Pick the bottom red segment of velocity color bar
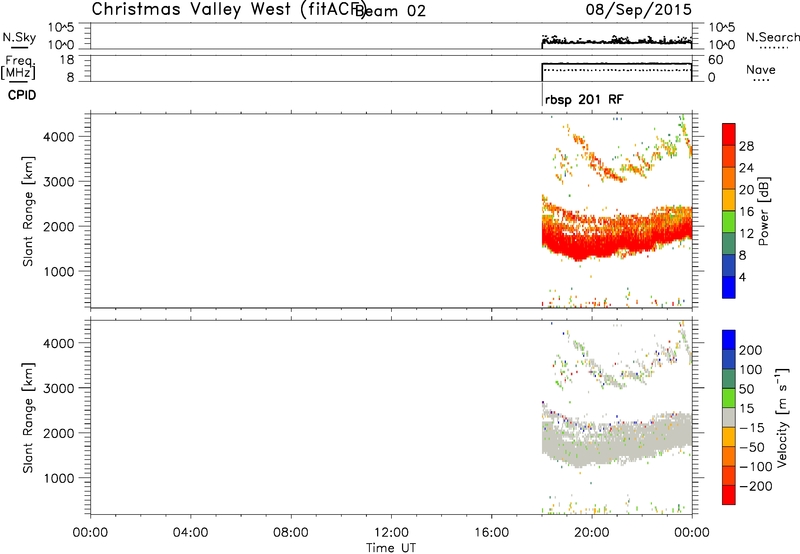800x554 pixels. tap(729, 495)
